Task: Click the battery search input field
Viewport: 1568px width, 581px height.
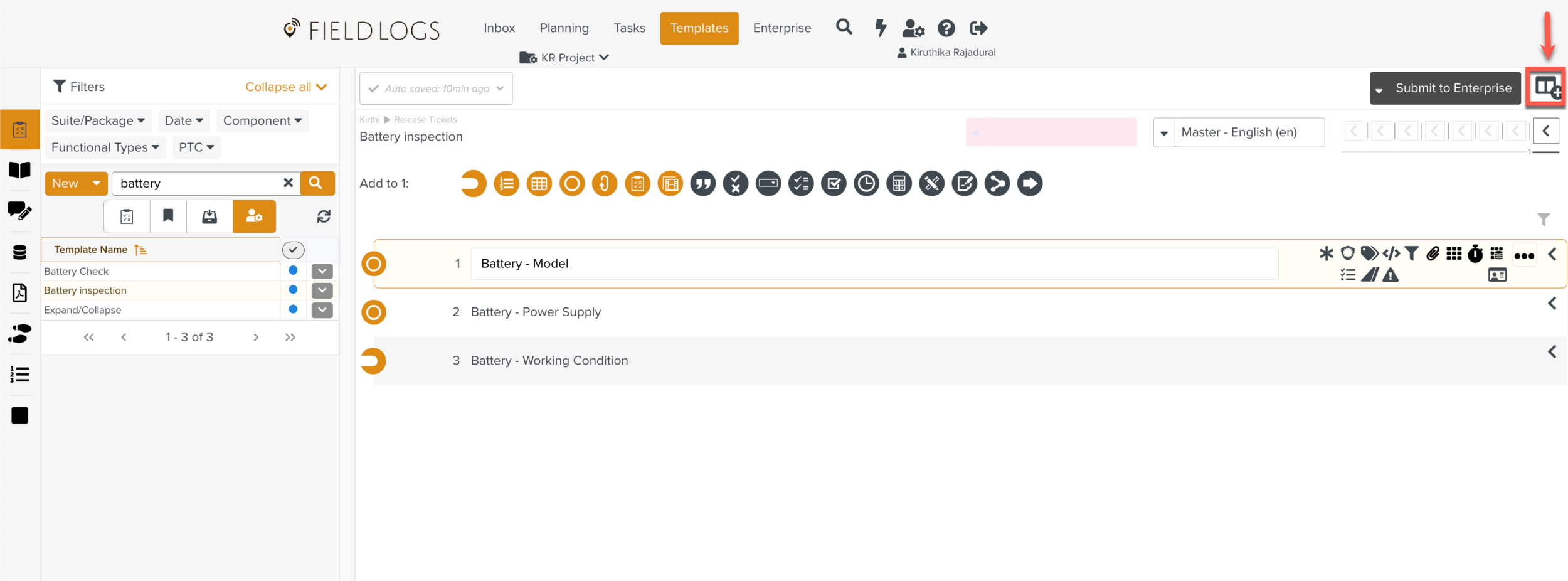Action: pos(198,183)
